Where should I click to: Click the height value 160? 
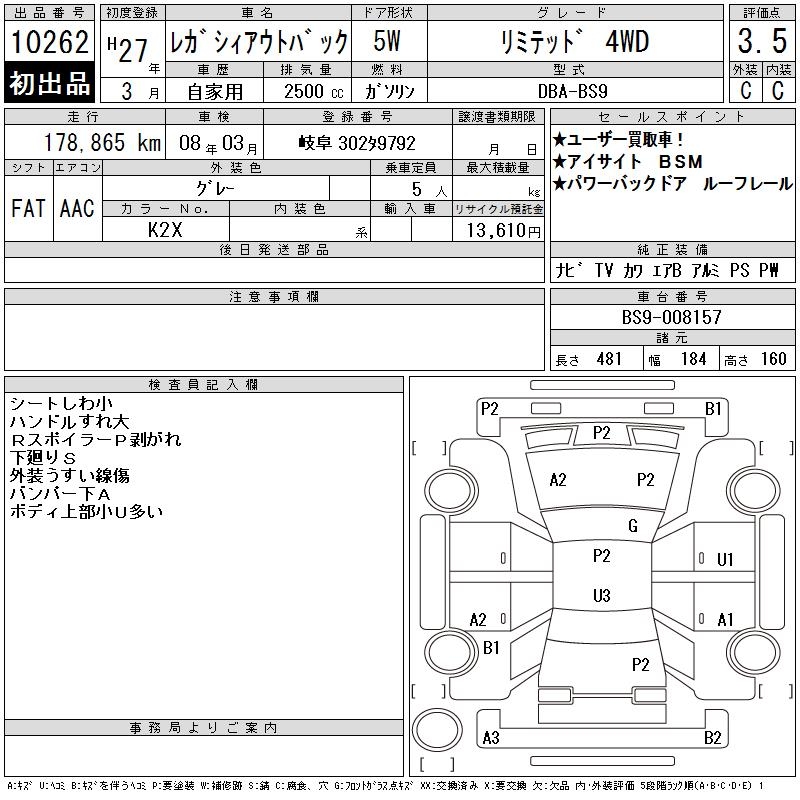(x=773, y=359)
